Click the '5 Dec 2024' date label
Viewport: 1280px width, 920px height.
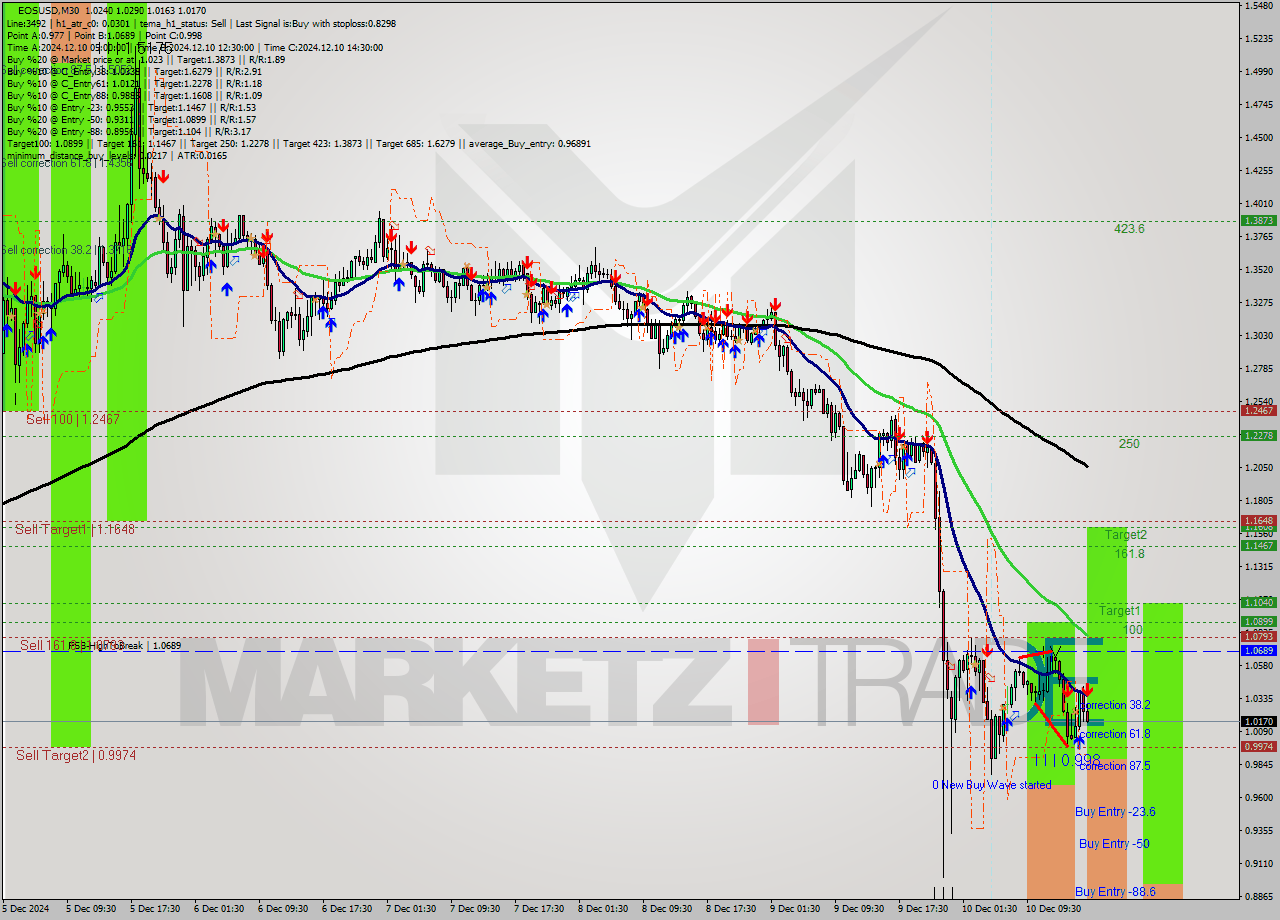(25, 909)
